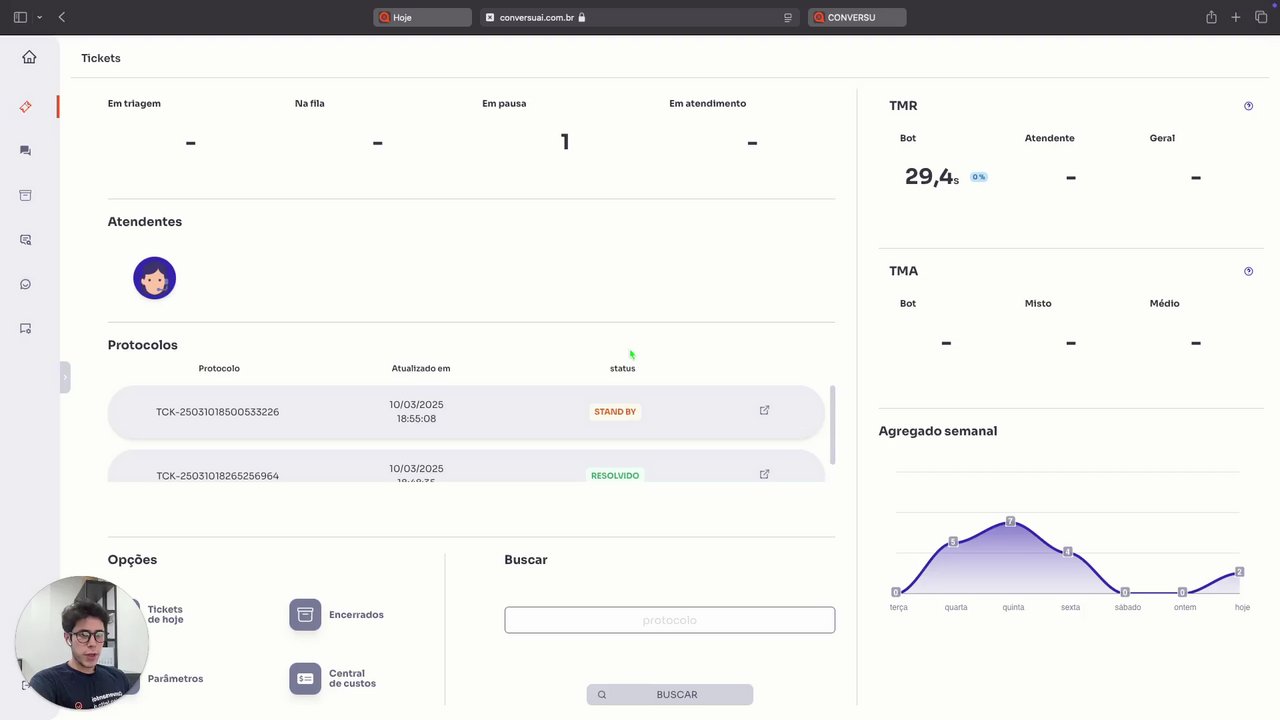Switch to the CONVERSU browser tab
The width and height of the screenshot is (1280, 720).
857,17
